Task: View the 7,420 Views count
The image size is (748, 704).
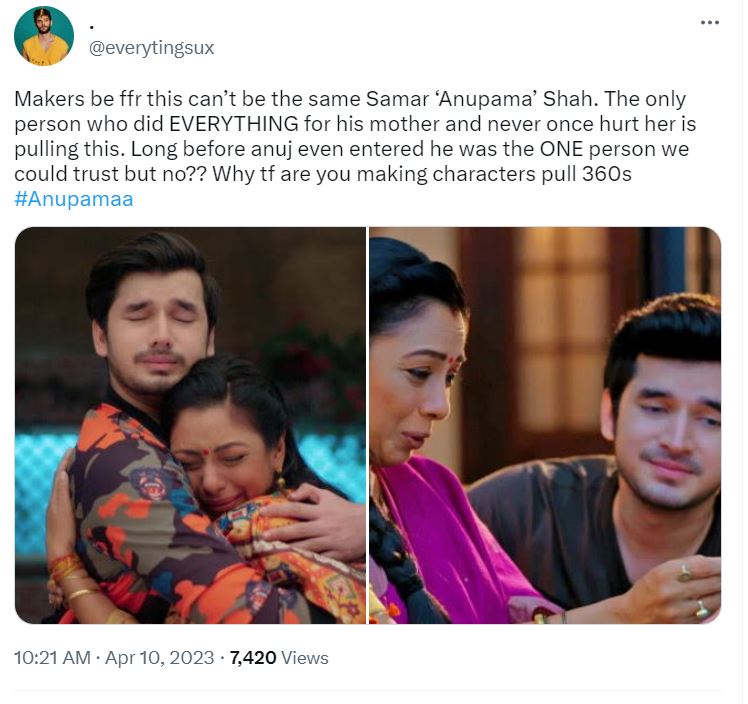Action: [279, 658]
